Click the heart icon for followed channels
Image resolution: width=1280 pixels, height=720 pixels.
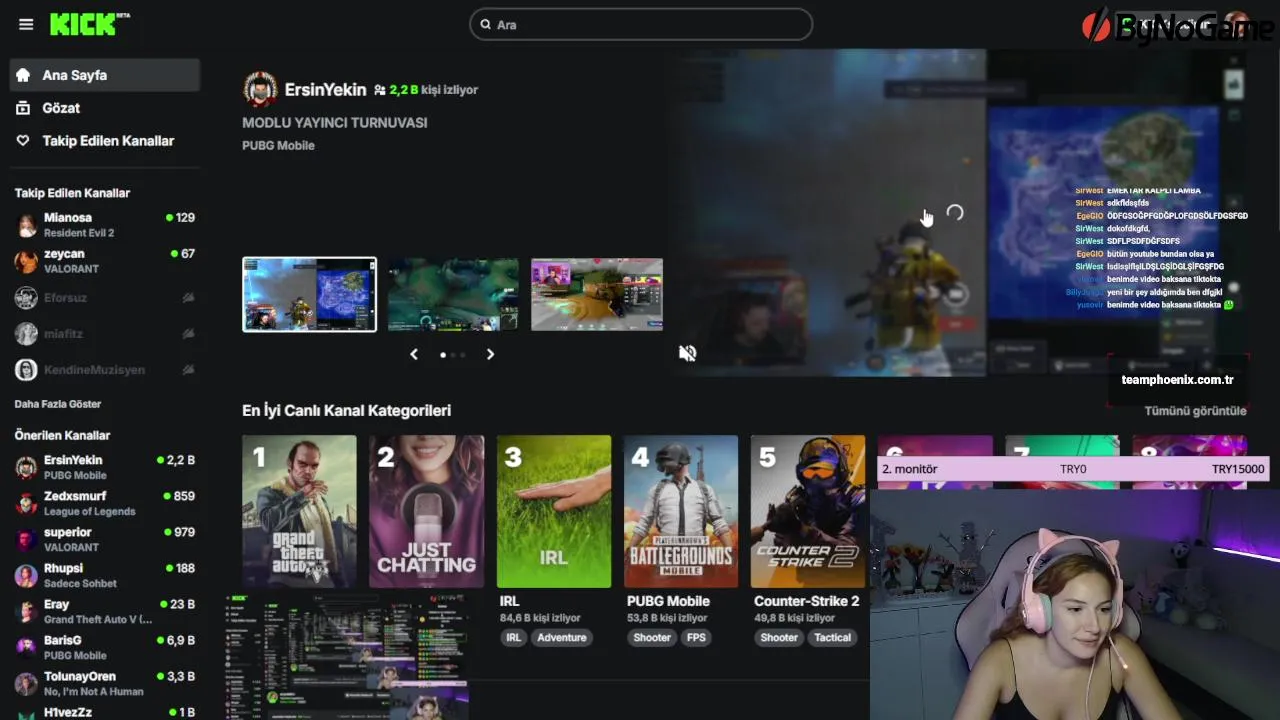23,141
